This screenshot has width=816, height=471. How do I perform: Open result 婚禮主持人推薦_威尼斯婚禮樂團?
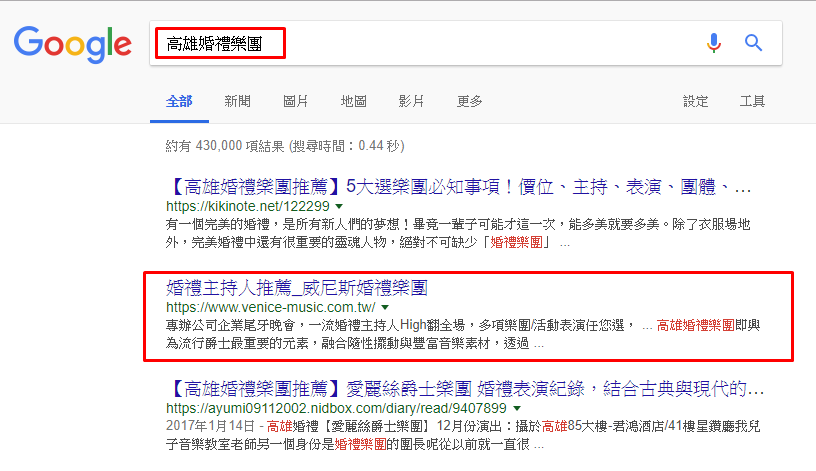point(297,287)
